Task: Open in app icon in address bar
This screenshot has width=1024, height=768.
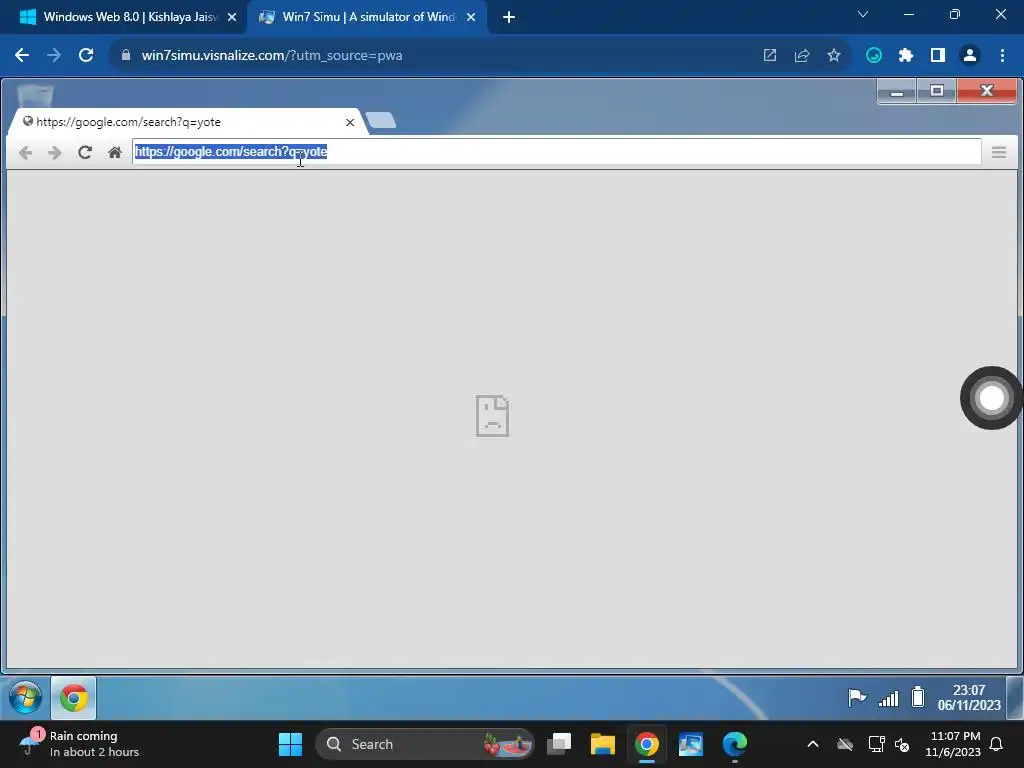Action: point(770,56)
